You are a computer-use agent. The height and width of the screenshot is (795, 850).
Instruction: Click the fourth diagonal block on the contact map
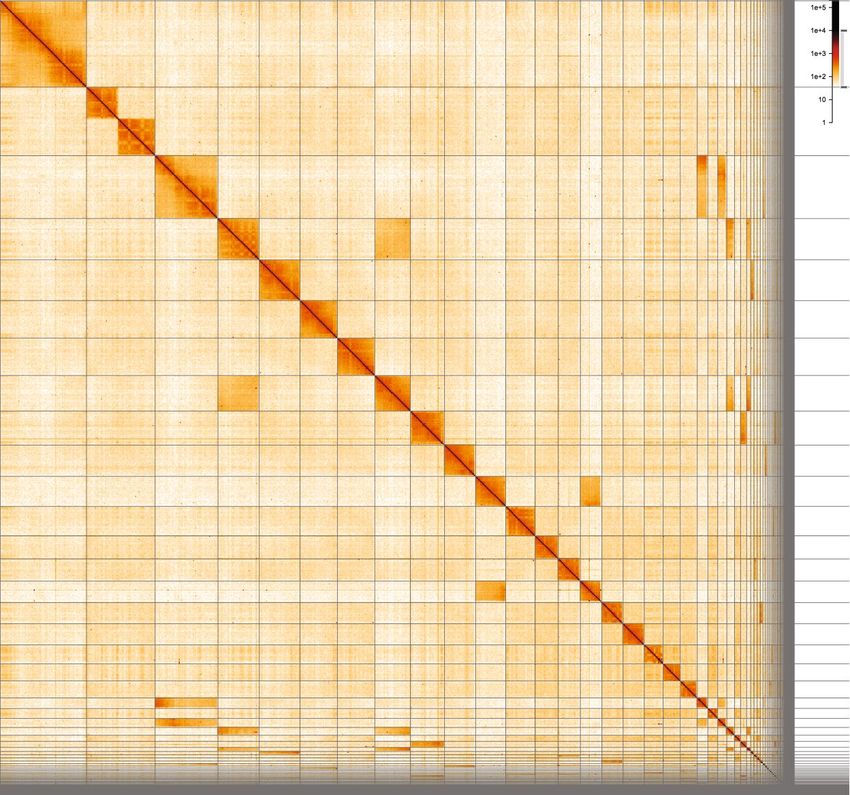coord(186,186)
